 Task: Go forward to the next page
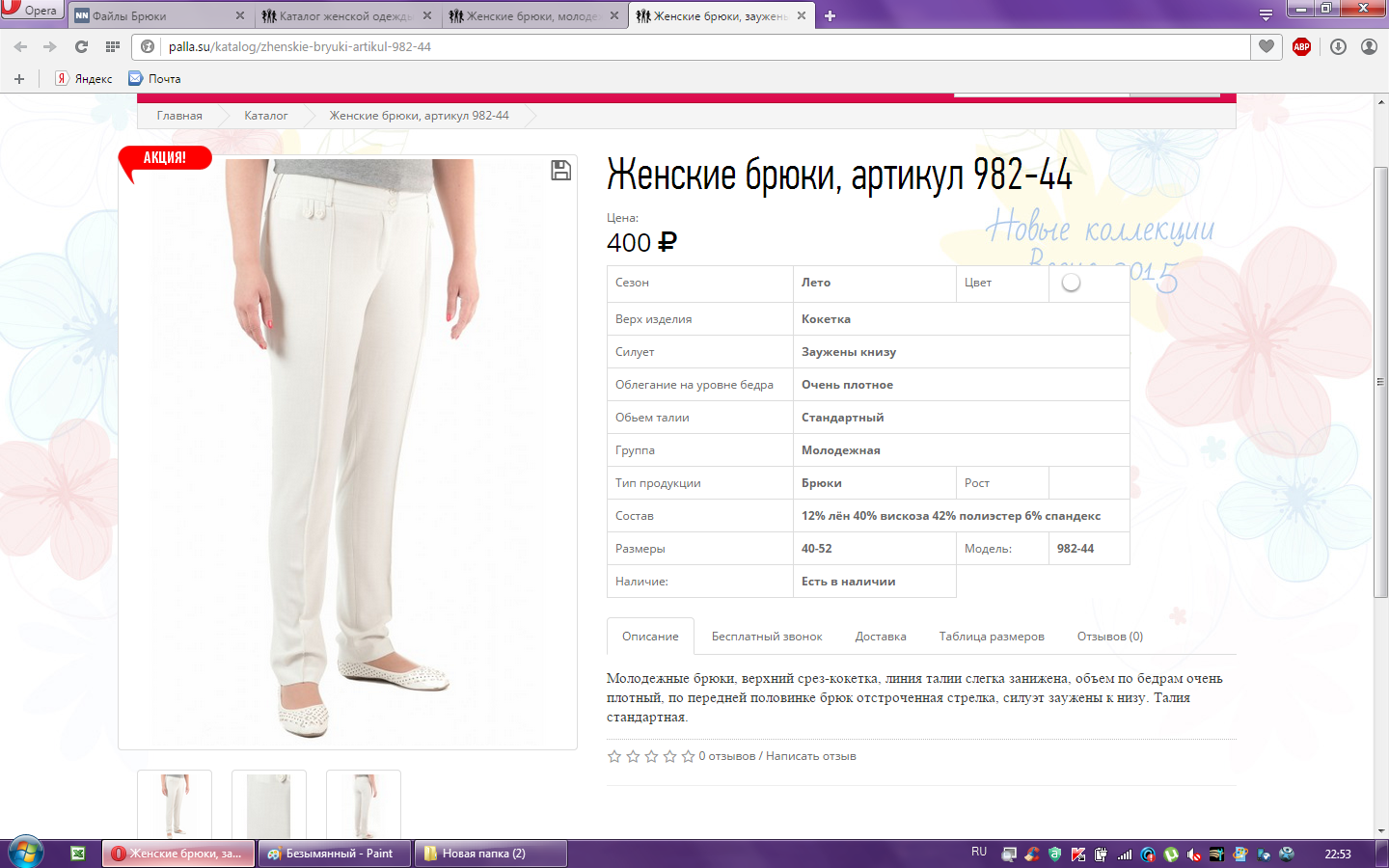50,46
